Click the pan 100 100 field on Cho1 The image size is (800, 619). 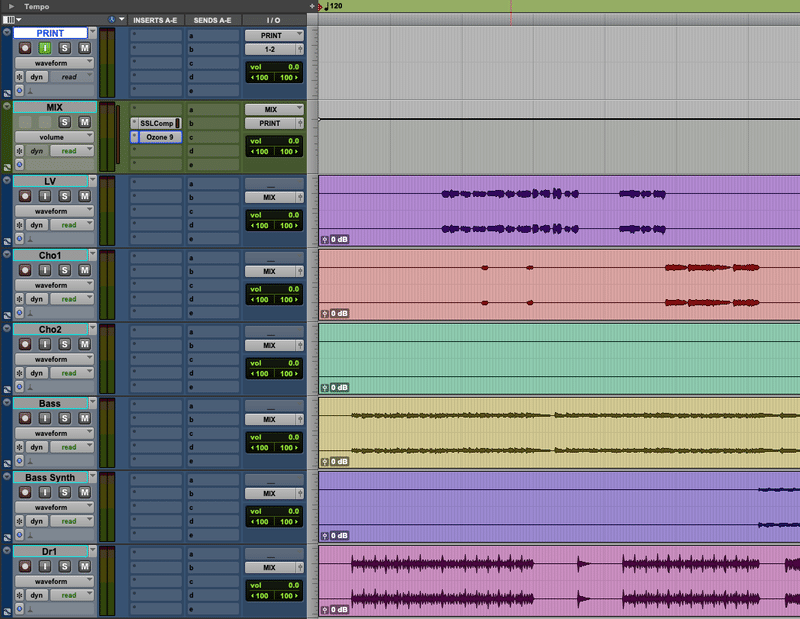(274, 300)
